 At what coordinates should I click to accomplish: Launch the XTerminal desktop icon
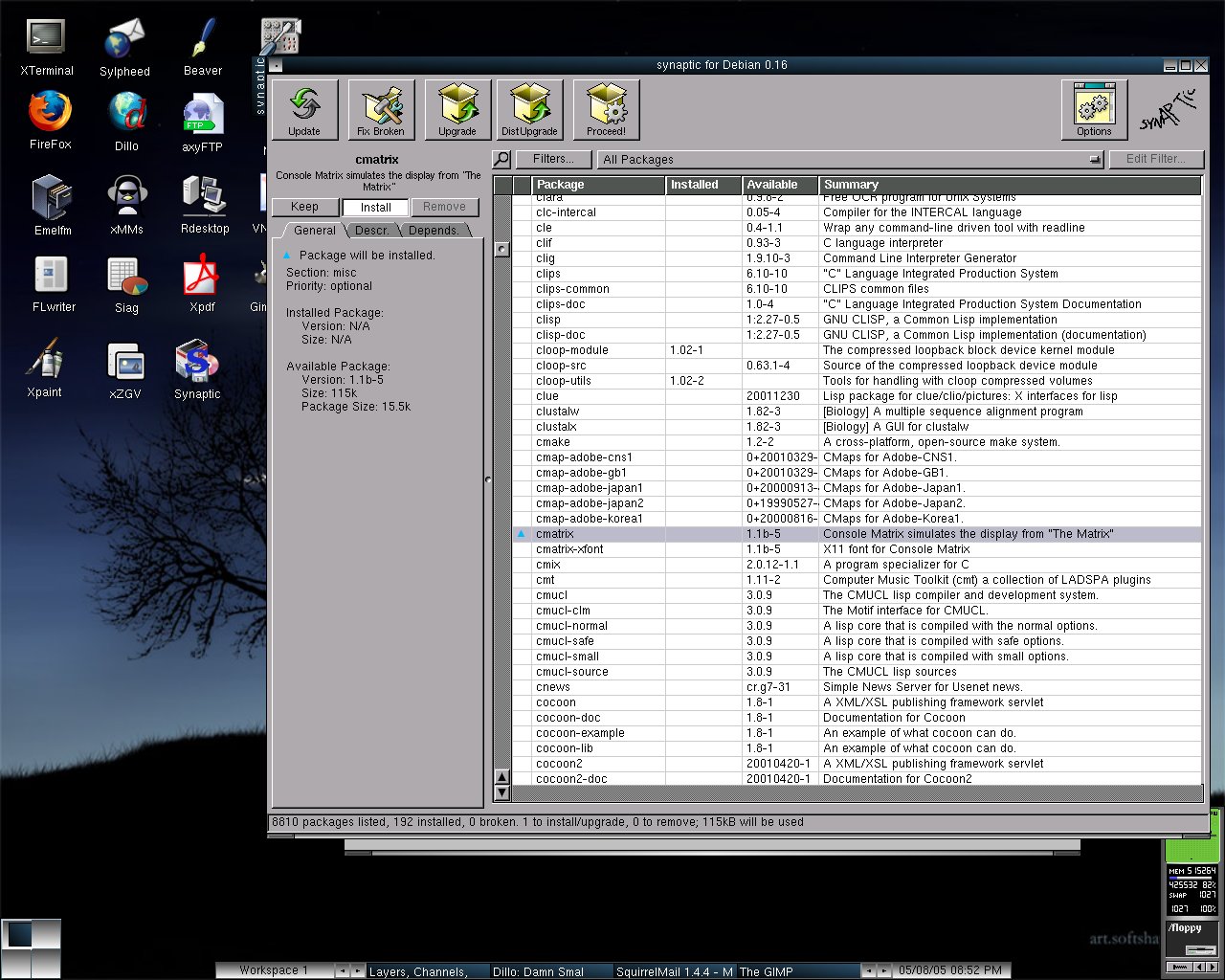tap(46, 48)
